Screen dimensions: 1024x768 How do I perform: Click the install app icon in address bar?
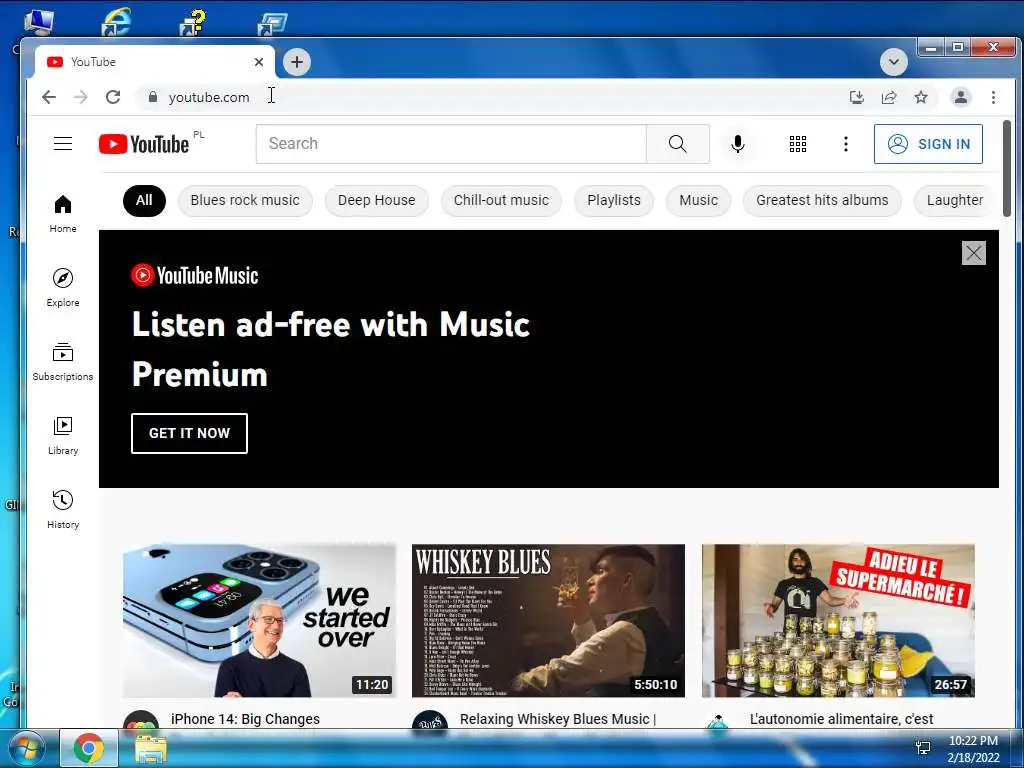pyautogui.click(x=856, y=97)
